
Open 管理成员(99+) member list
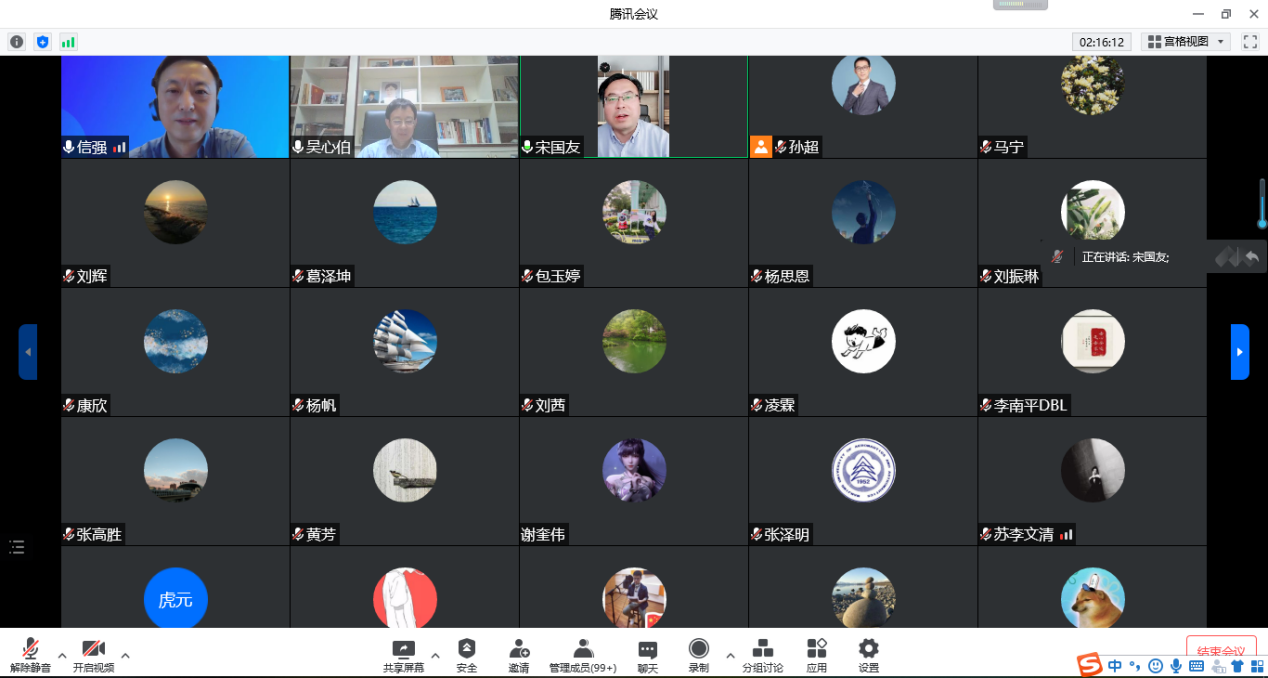pos(583,656)
